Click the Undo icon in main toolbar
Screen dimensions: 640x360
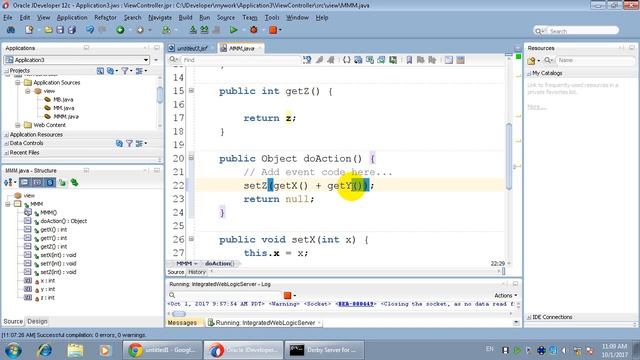click(x=90, y=30)
